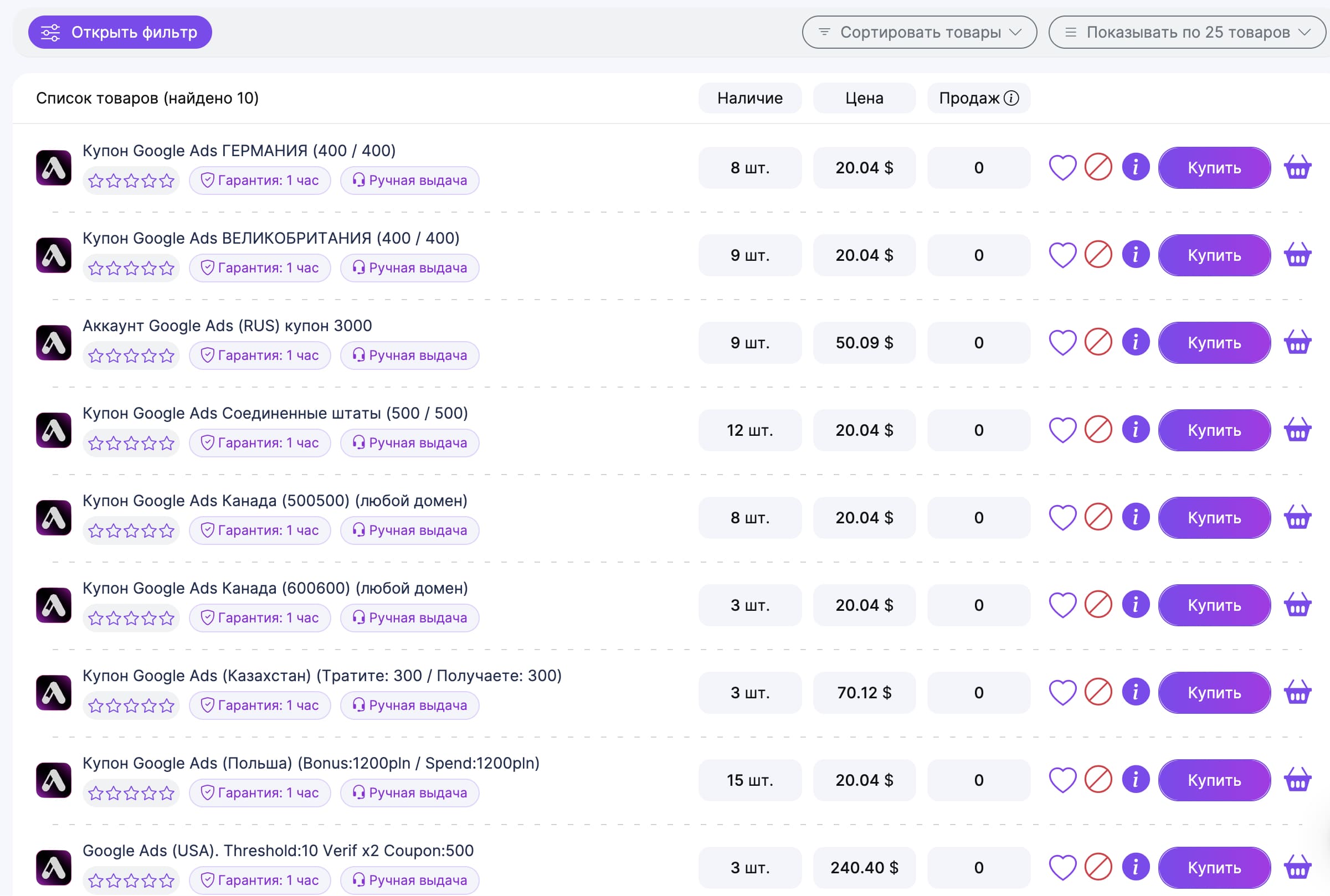Block the Канада (500500) coupon listing
This screenshot has height=896, width=1330.
tap(1098, 517)
